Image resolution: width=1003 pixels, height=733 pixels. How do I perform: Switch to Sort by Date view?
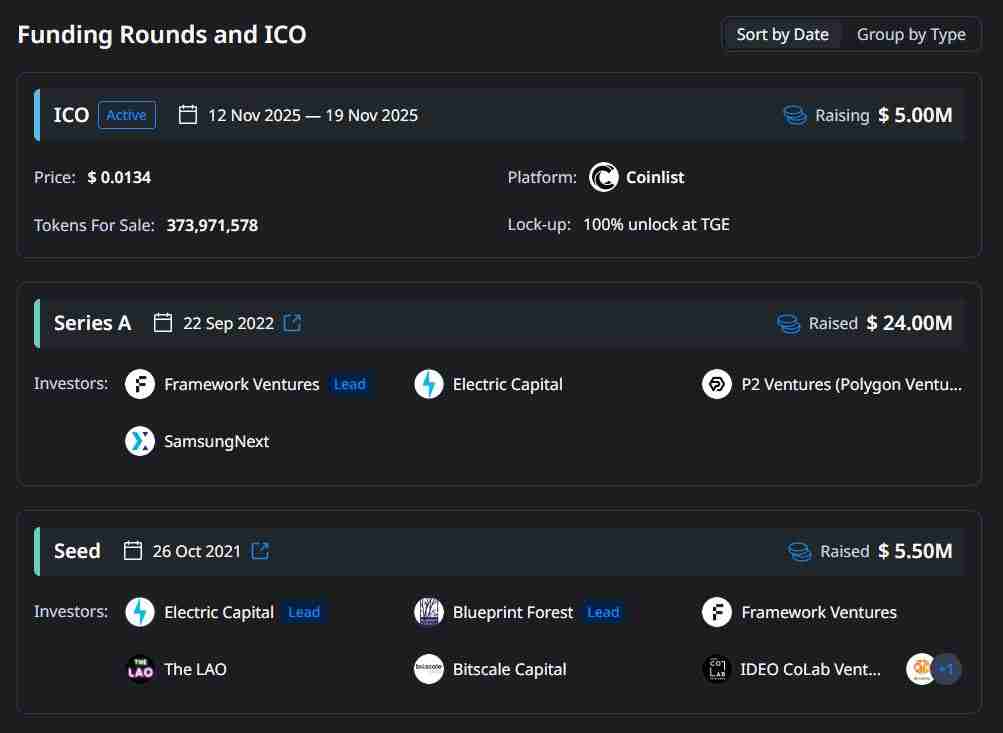click(x=782, y=34)
